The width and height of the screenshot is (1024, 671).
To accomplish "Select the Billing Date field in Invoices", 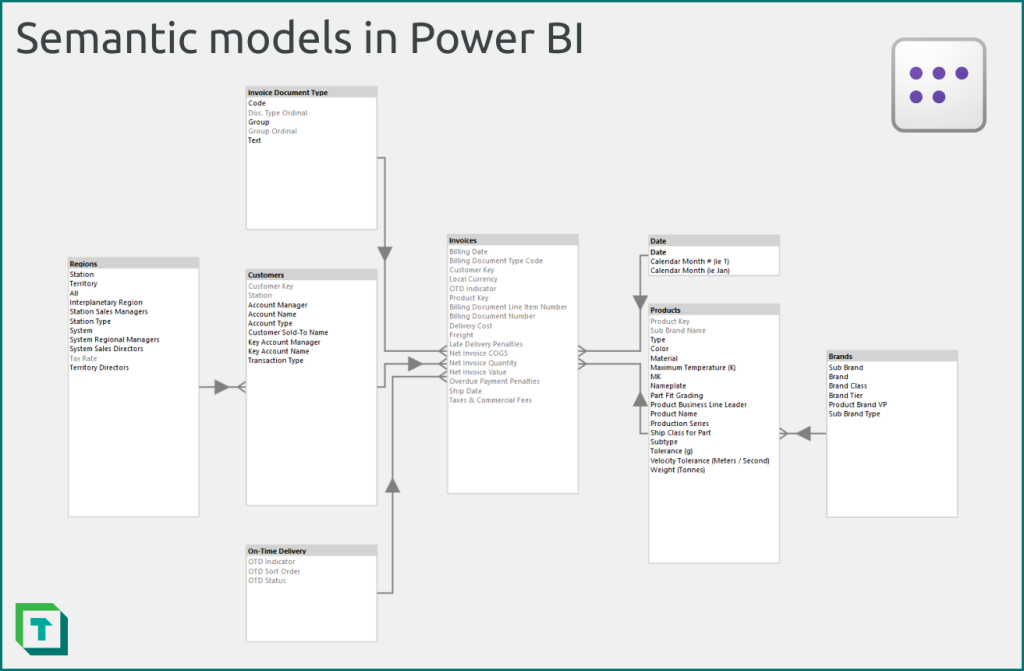I will coord(470,251).
